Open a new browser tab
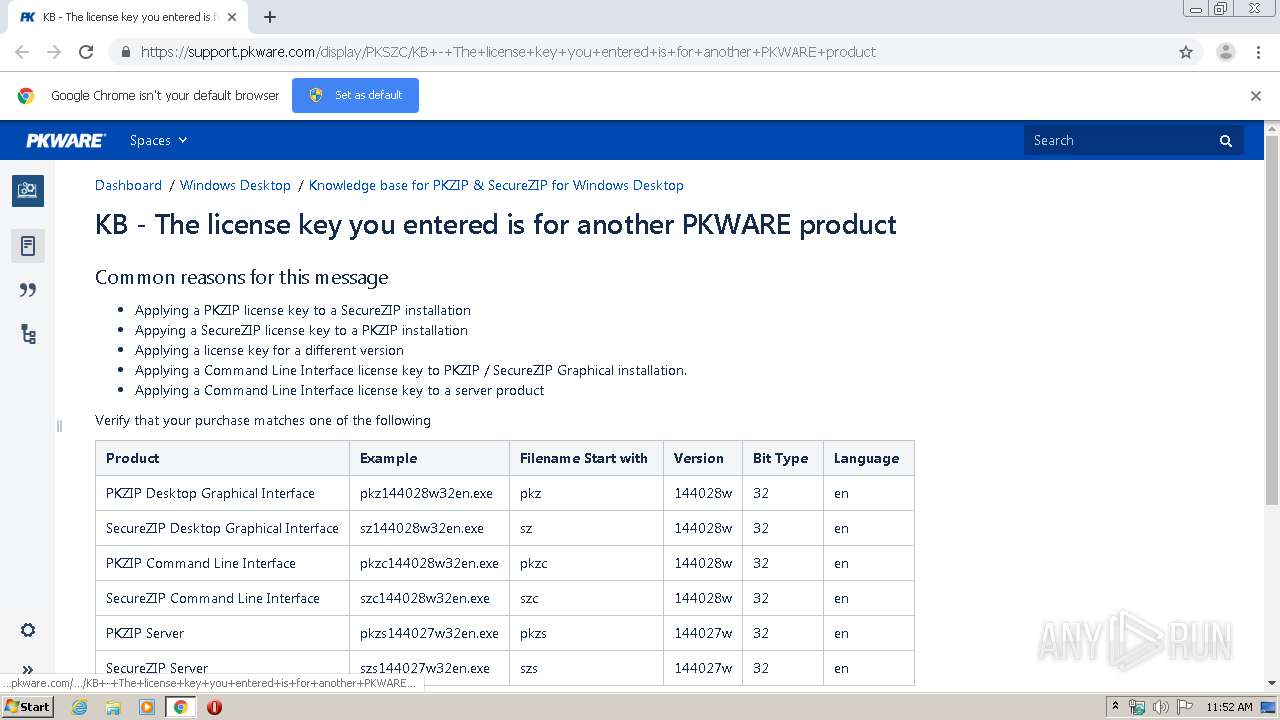This screenshot has width=1280, height=720. point(270,17)
